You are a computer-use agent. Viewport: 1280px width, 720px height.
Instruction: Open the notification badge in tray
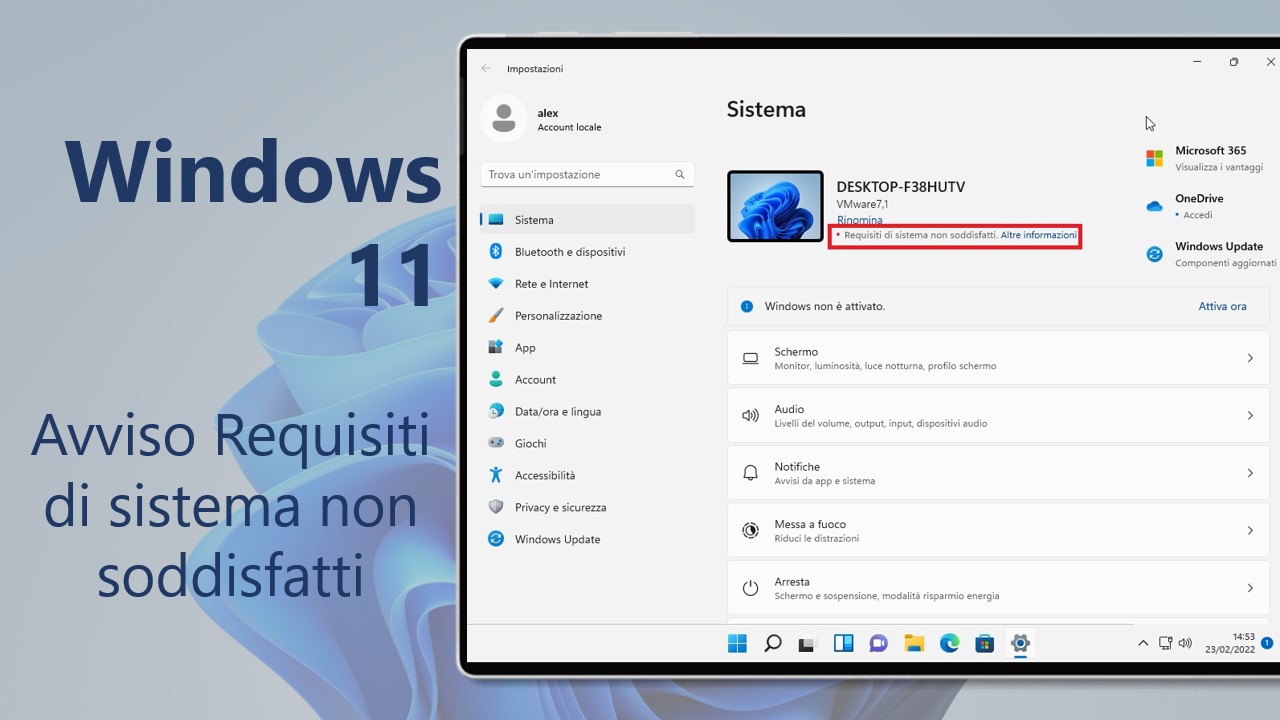1267,643
